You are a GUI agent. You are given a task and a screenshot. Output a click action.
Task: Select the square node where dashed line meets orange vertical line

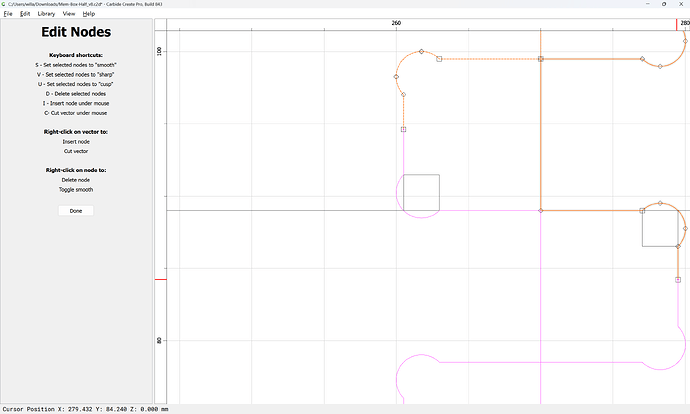[x=541, y=59]
